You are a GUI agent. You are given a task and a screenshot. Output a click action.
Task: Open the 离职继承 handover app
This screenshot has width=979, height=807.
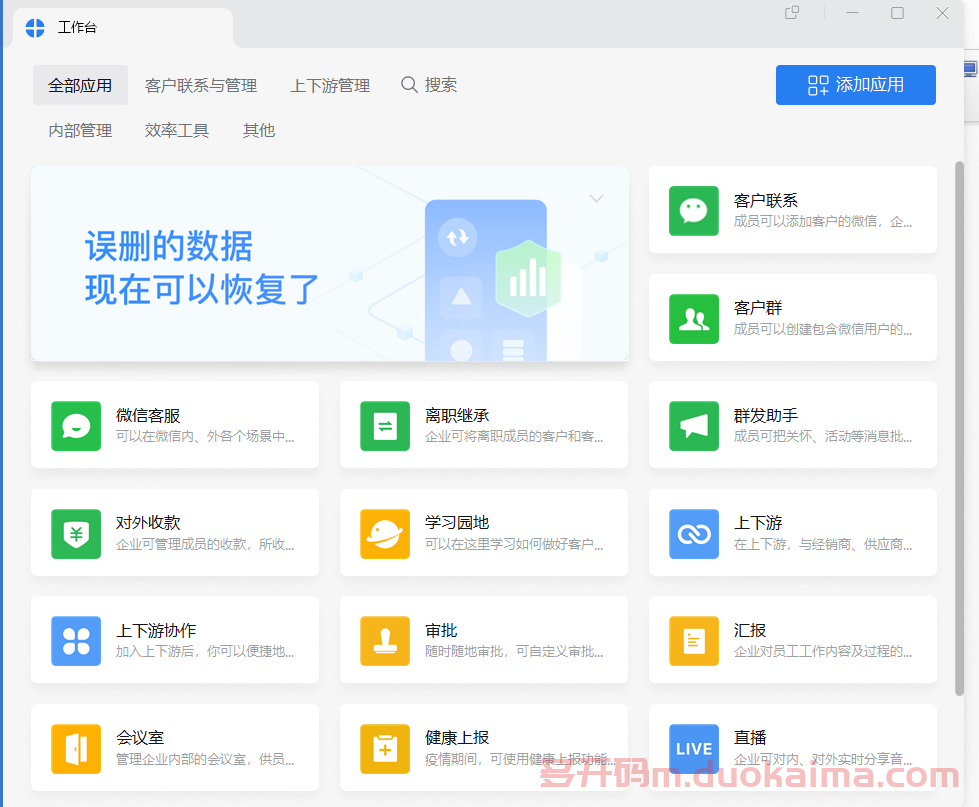tap(484, 425)
